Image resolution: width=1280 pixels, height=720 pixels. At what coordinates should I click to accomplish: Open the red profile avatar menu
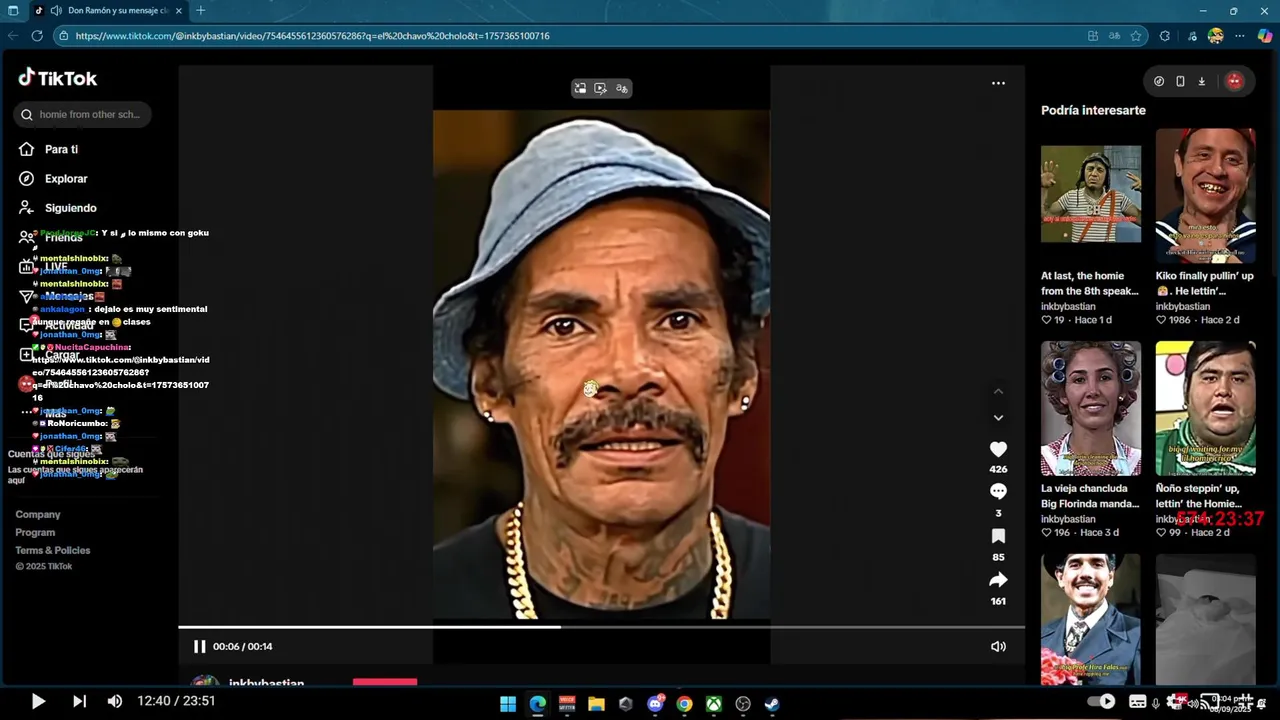click(x=1234, y=81)
